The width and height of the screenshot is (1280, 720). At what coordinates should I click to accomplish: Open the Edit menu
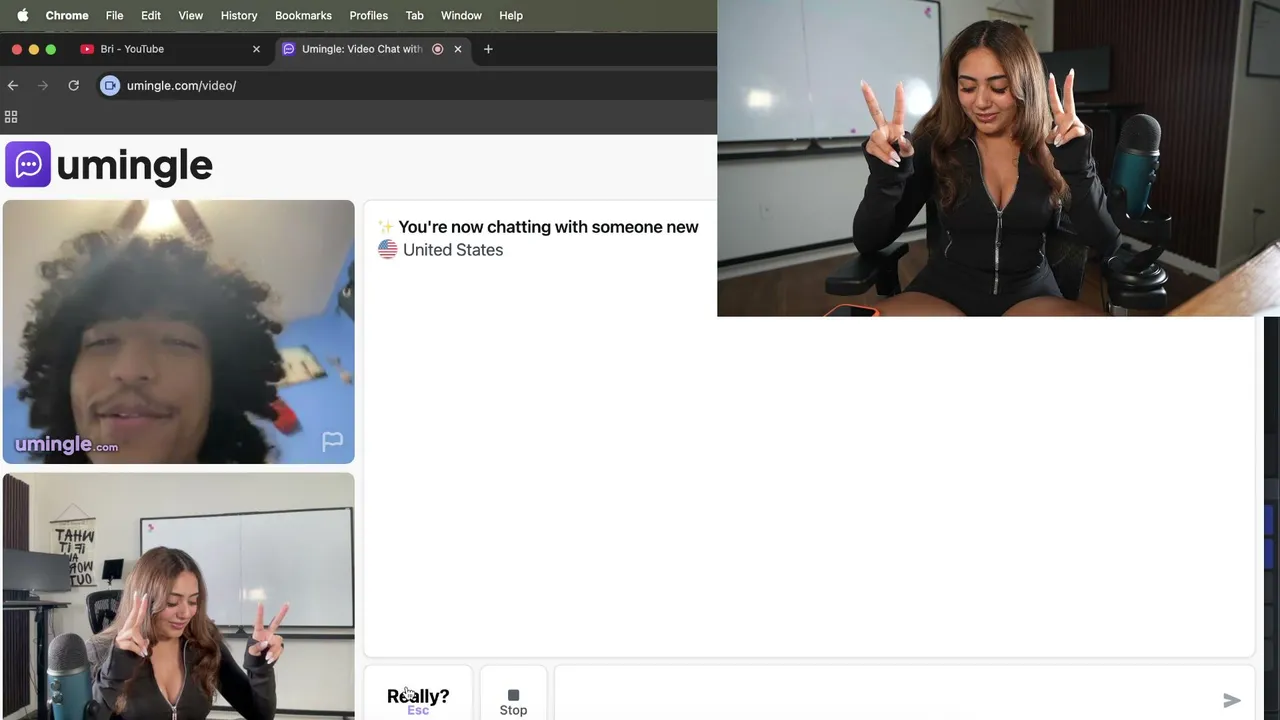(x=151, y=15)
